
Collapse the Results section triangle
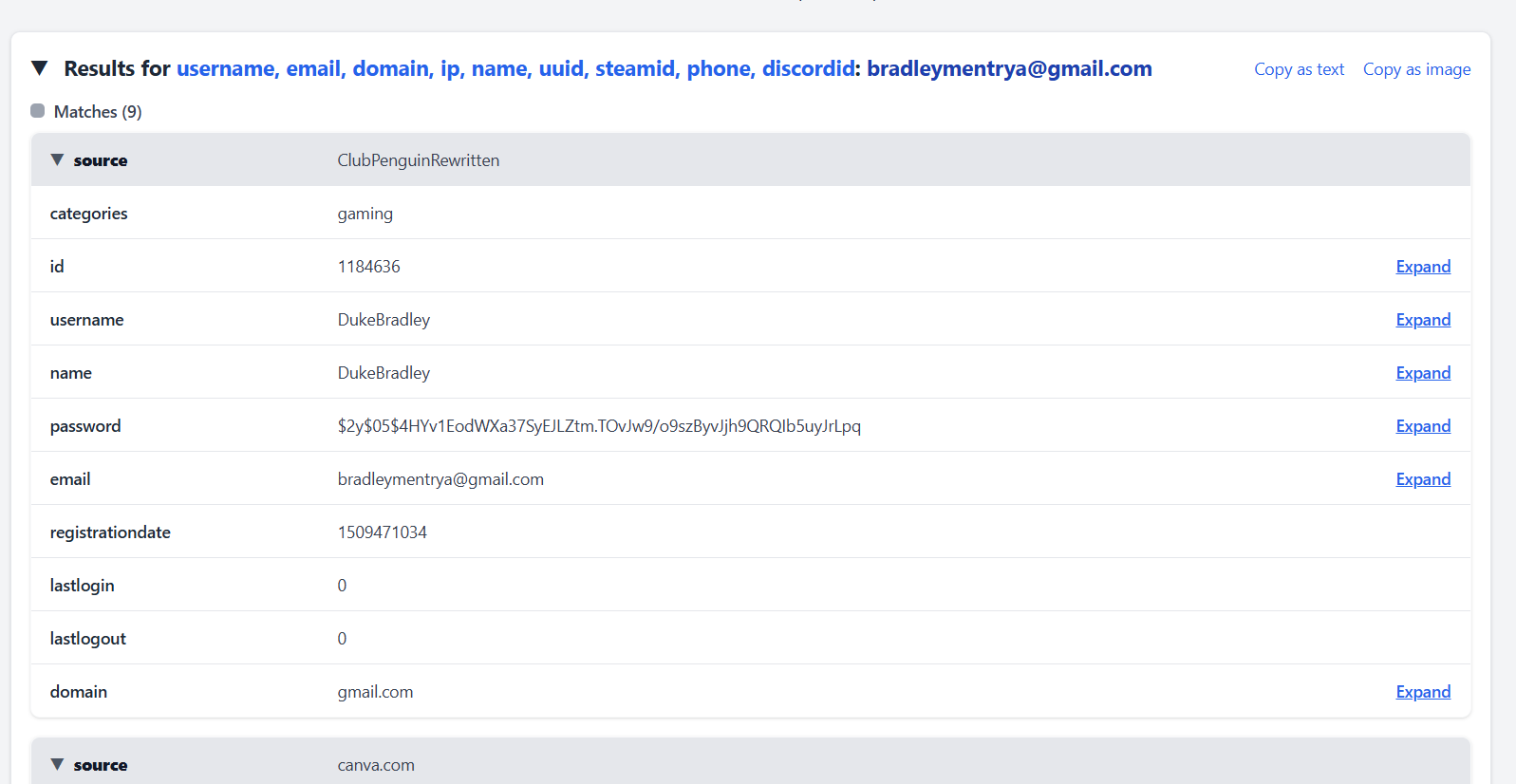click(x=39, y=68)
